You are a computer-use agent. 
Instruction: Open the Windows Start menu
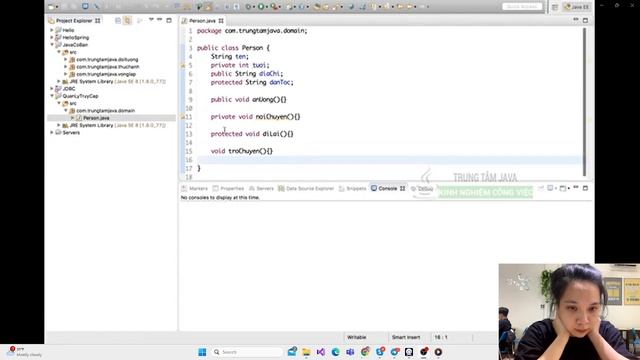click(x=202, y=352)
